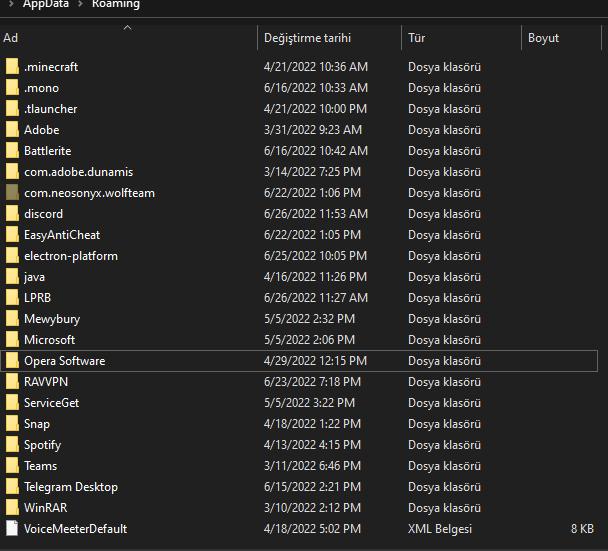The height and width of the screenshot is (551, 608).
Task: Select the ServiceGet folder name
Action: point(52,402)
